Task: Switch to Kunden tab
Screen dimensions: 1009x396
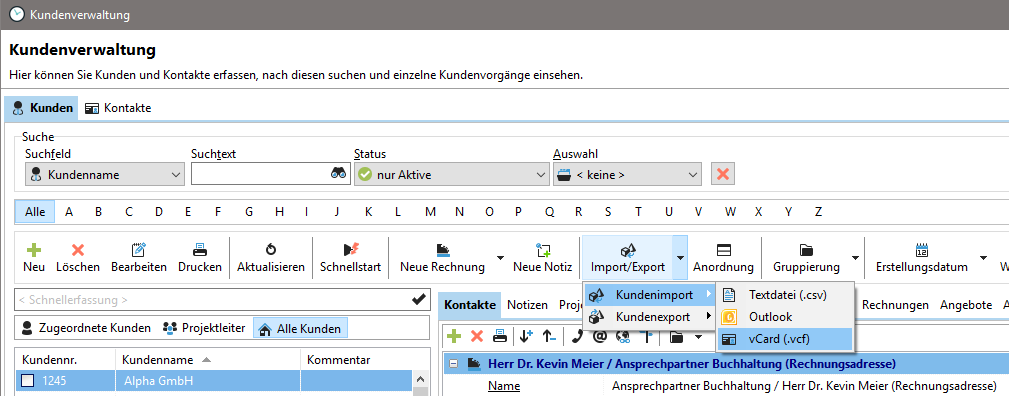Action: [42, 108]
